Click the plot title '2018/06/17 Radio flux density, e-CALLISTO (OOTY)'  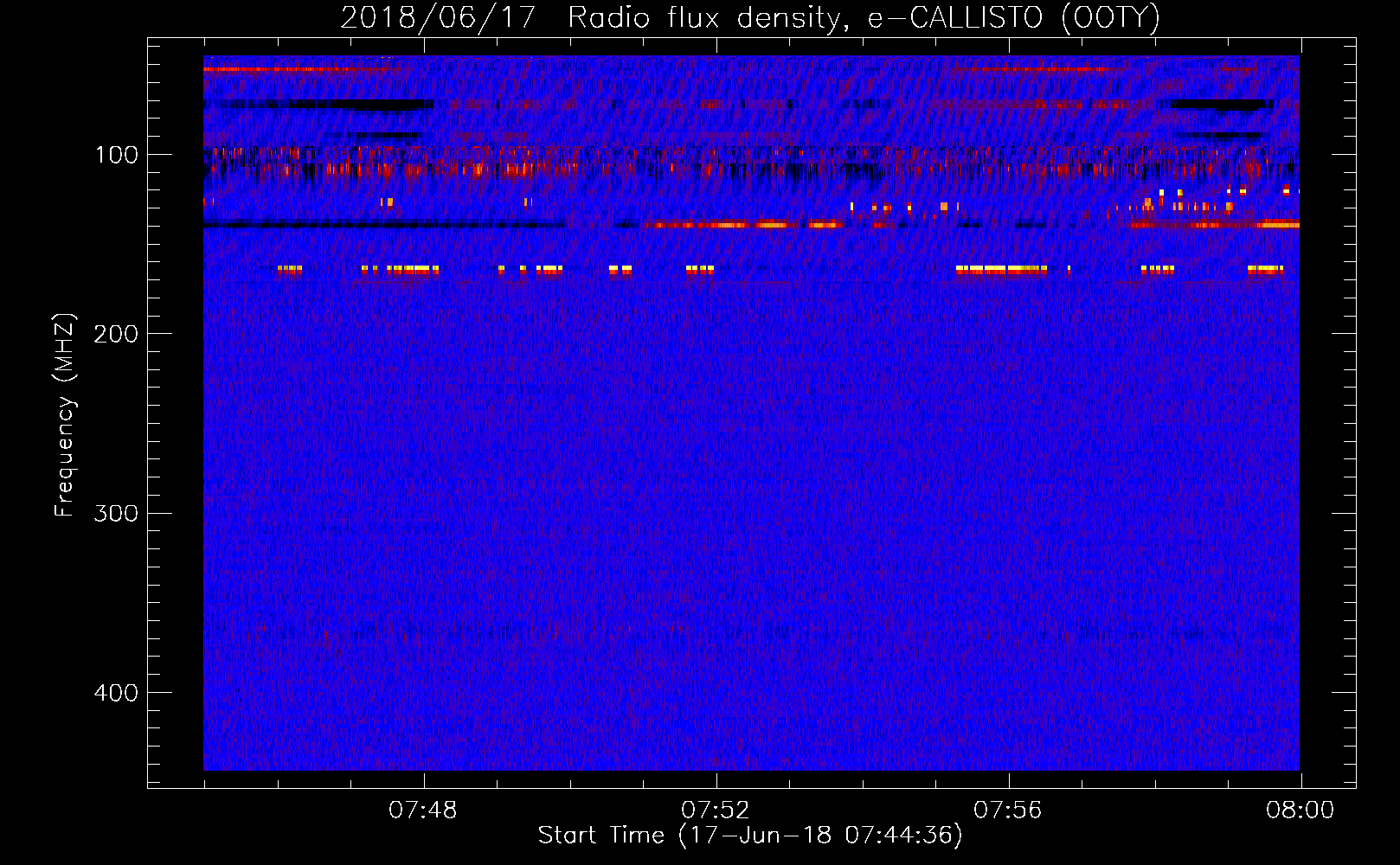click(x=750, y=17)
